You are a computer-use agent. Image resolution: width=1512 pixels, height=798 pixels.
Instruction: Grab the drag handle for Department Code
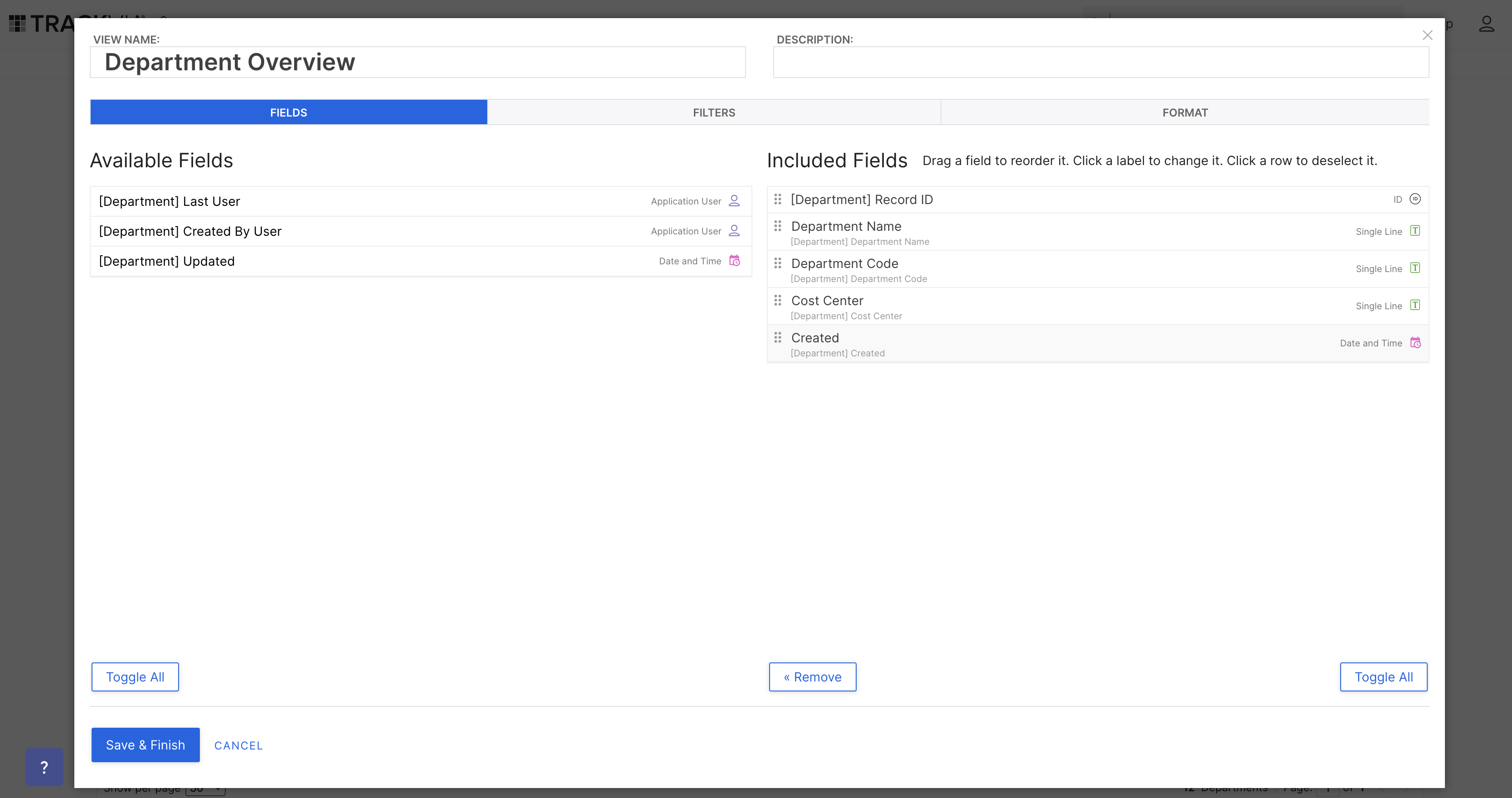pos(778,263)
